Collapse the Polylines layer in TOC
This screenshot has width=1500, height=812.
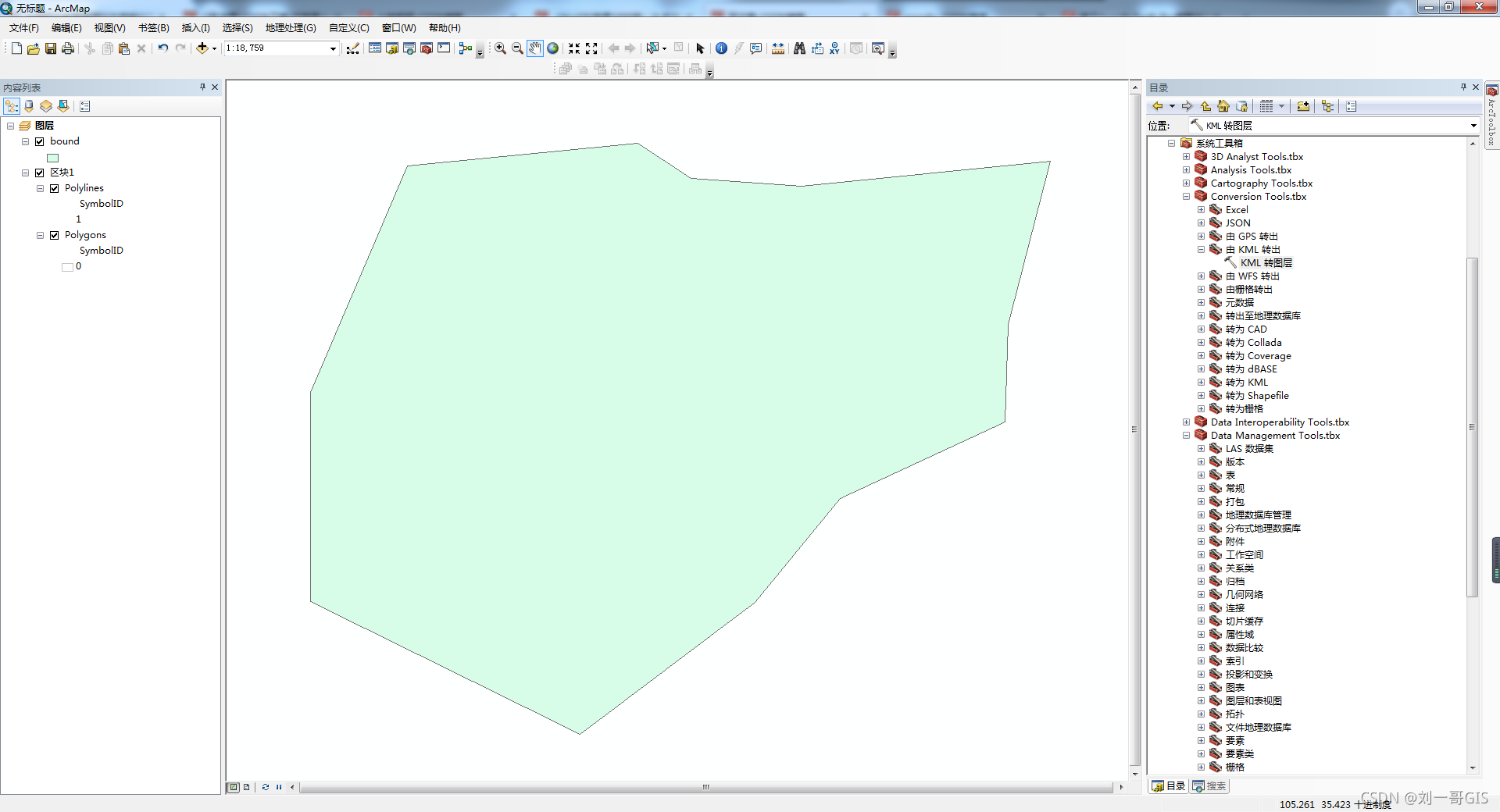point(40,188)
